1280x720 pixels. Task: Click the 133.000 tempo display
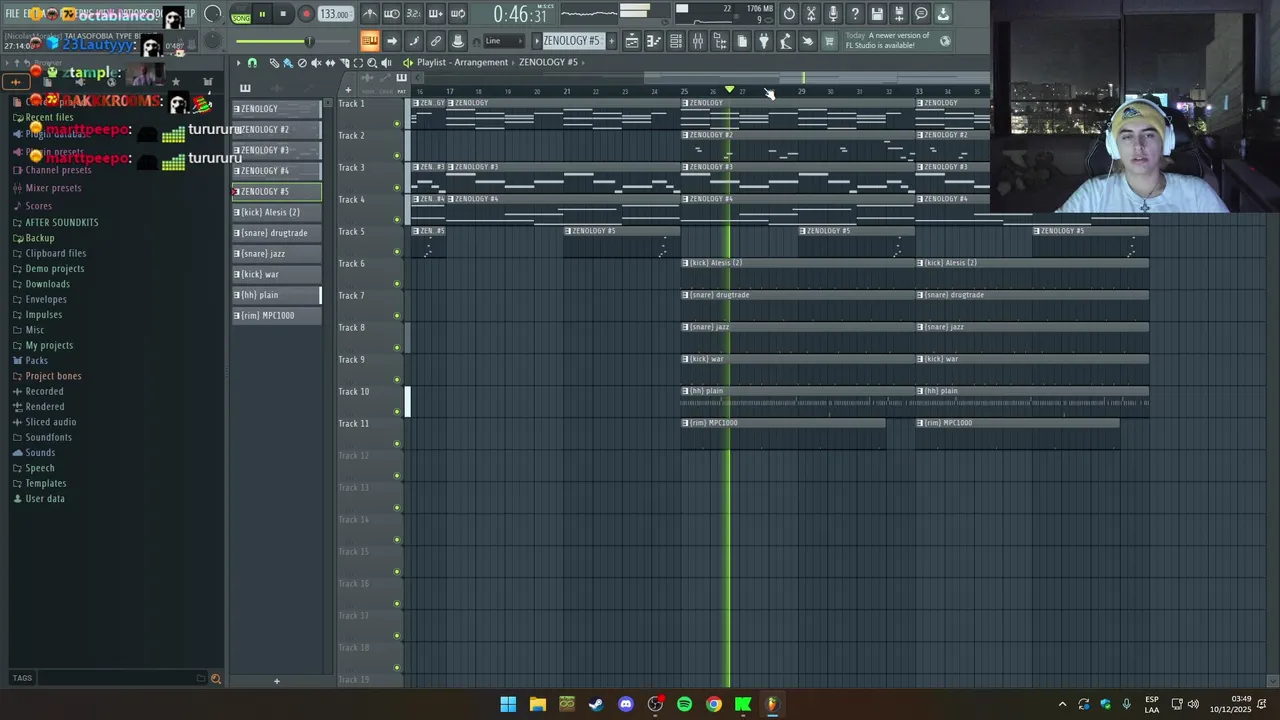[335, 15]
